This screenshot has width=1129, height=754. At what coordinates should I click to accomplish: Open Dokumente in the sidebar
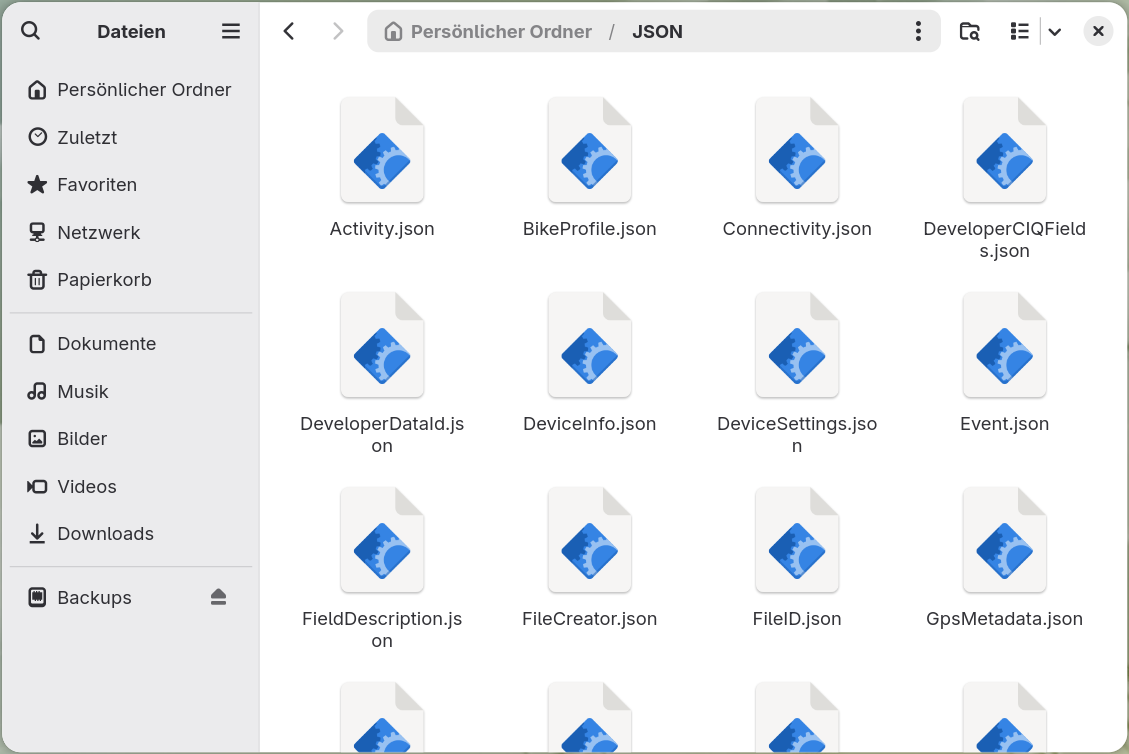(x=131, y=344)
